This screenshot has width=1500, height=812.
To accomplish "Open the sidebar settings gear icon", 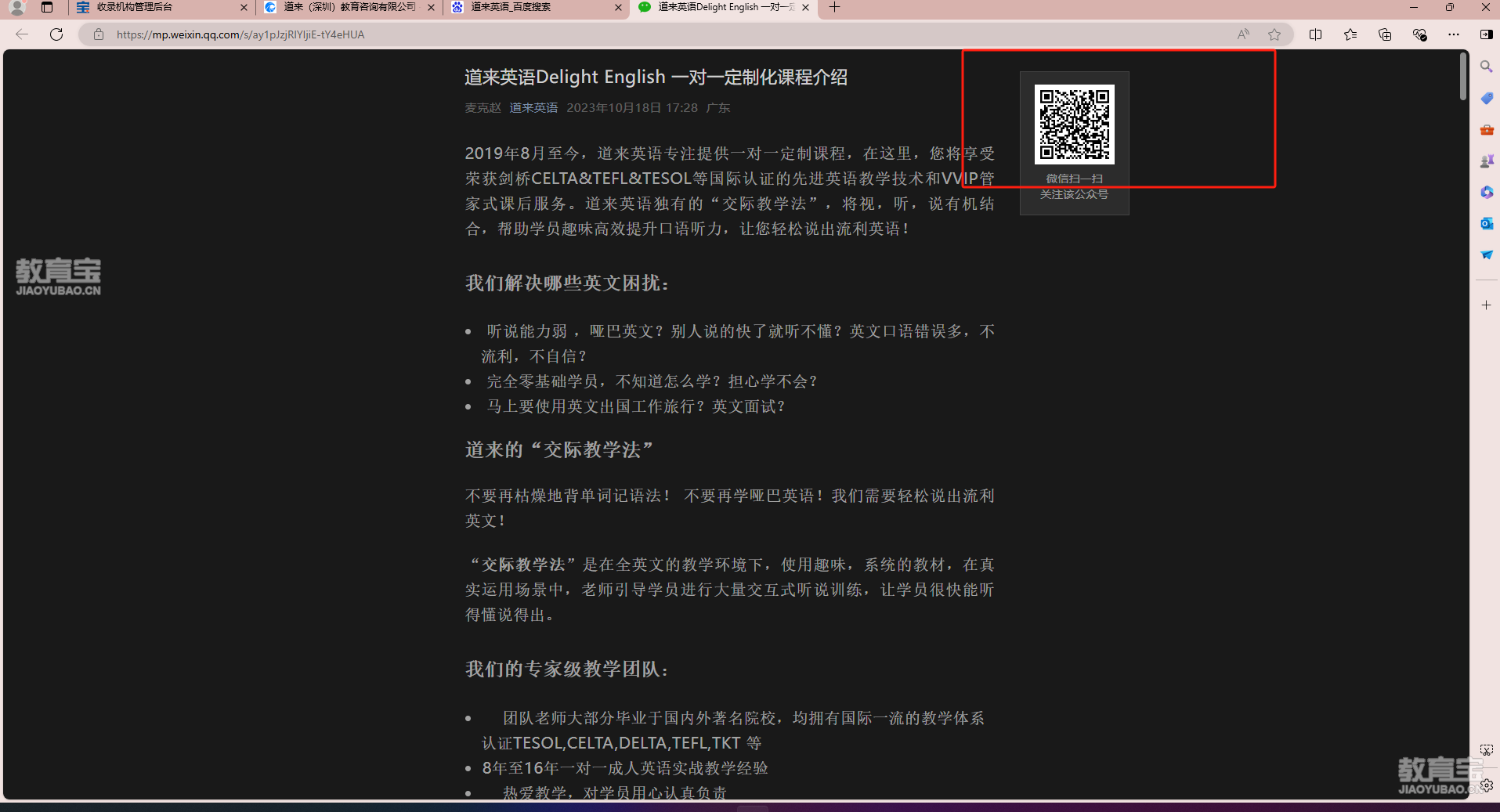I will click(x=1486, y=785).
